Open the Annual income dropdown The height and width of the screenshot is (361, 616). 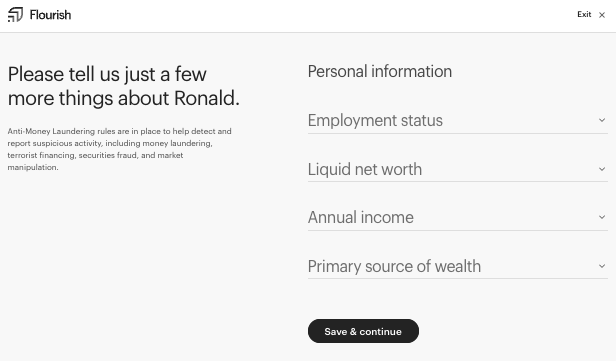click(458, 218)
